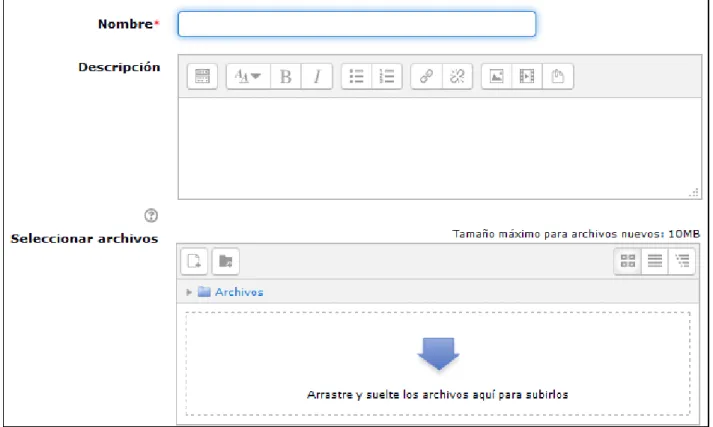The width and height of the screenshot is (713, 427).
Task: Switch file view to list details
Action: click(x=655, y=261)
